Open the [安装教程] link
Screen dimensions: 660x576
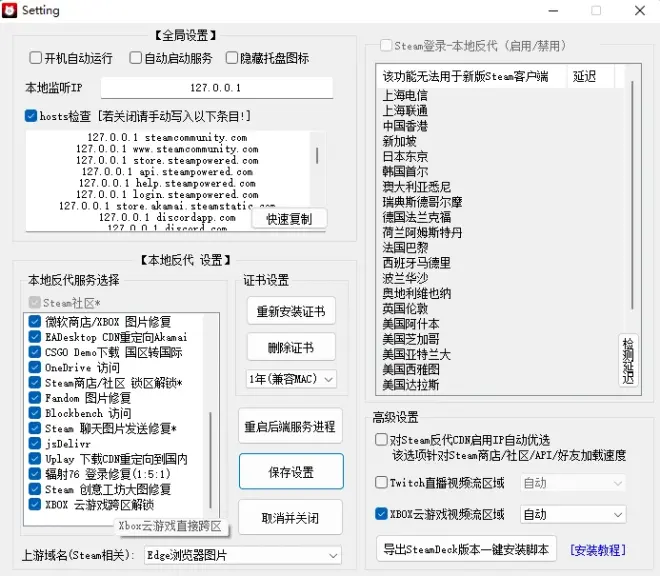click(598, 550)
